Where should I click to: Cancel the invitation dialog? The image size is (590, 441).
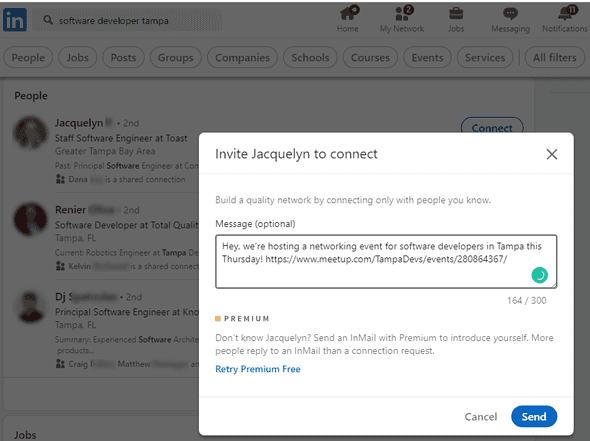tap(481, 417)
